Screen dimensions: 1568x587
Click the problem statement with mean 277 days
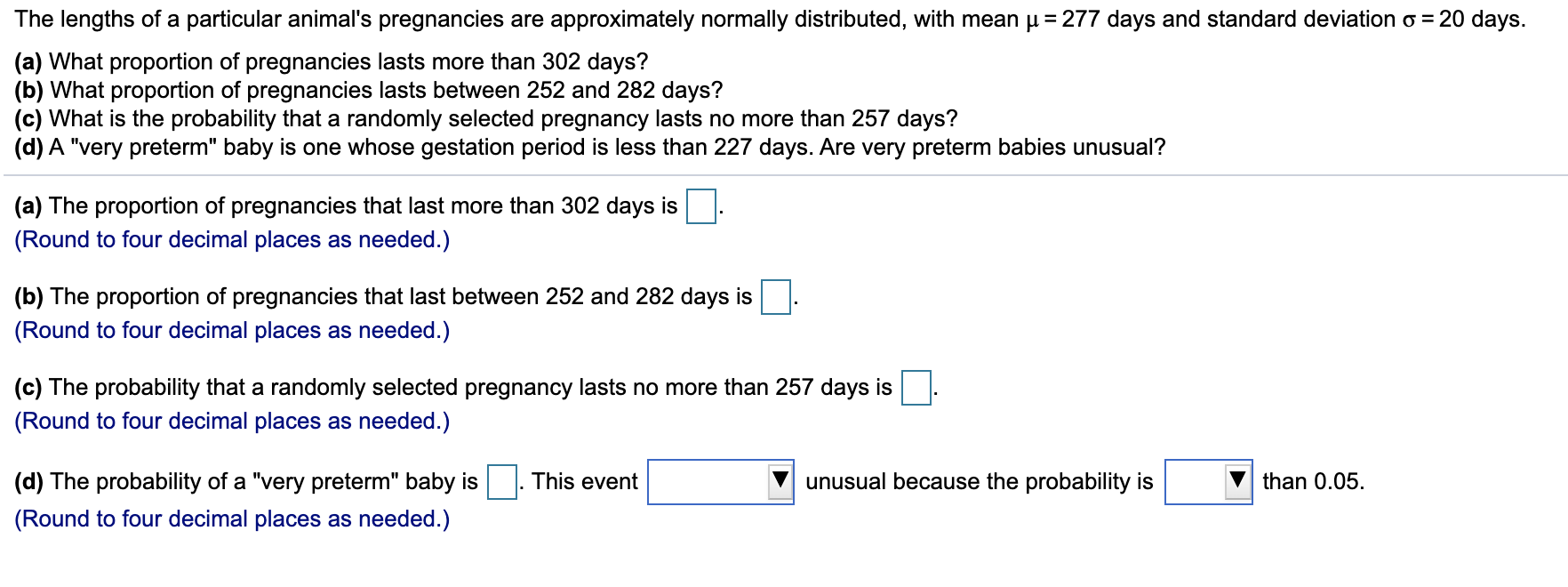pos(770,20)
